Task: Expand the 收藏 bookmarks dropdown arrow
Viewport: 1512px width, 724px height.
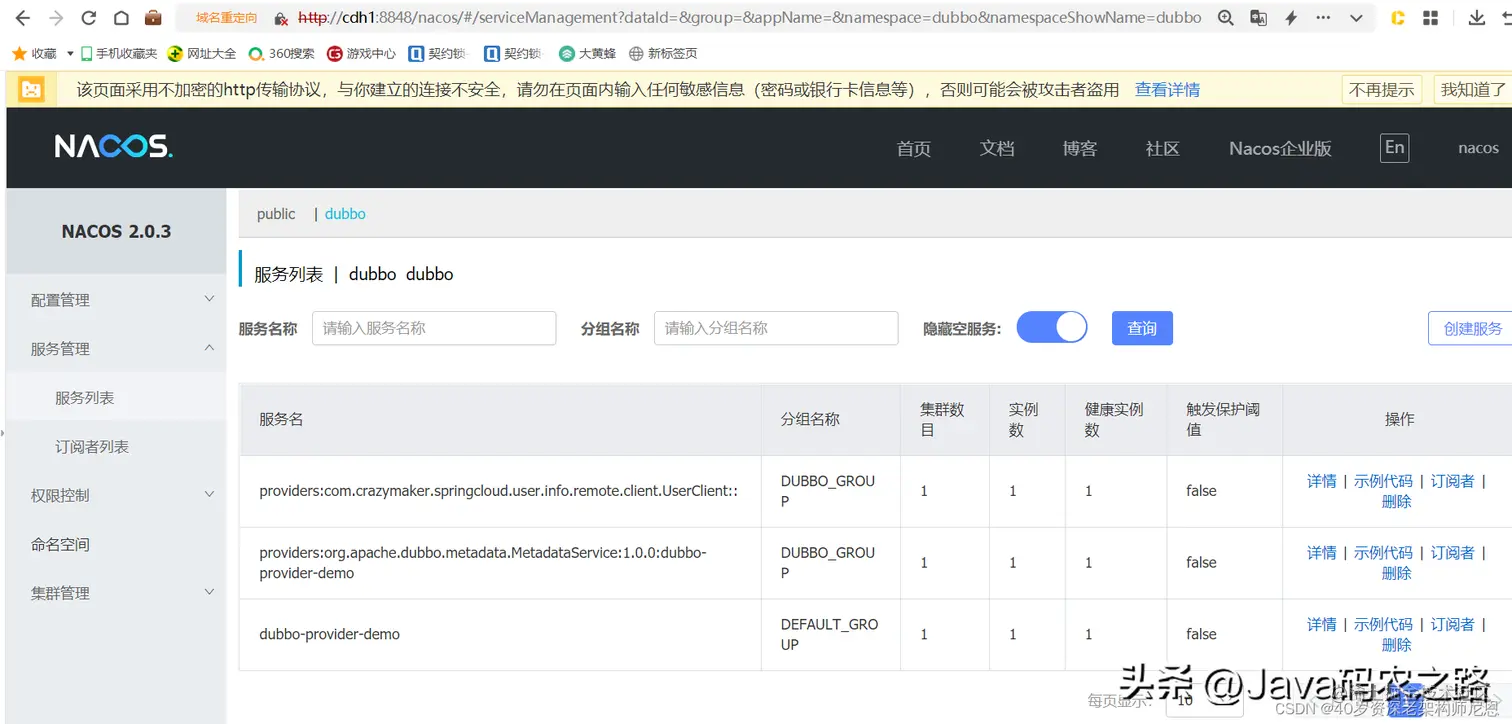Action: [70, 53]
